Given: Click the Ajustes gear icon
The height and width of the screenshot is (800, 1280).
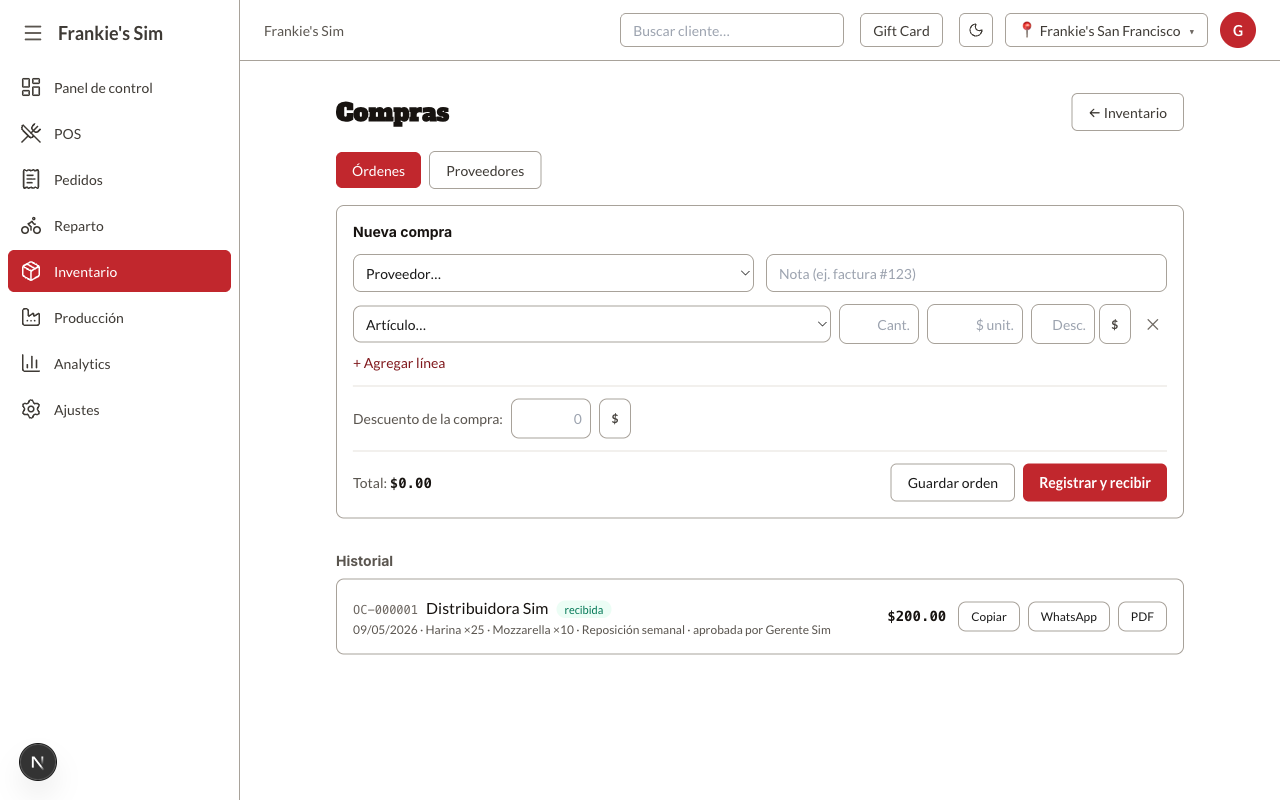Looking at the screenshot, I should pyautogui.click(x=31, y=410).
